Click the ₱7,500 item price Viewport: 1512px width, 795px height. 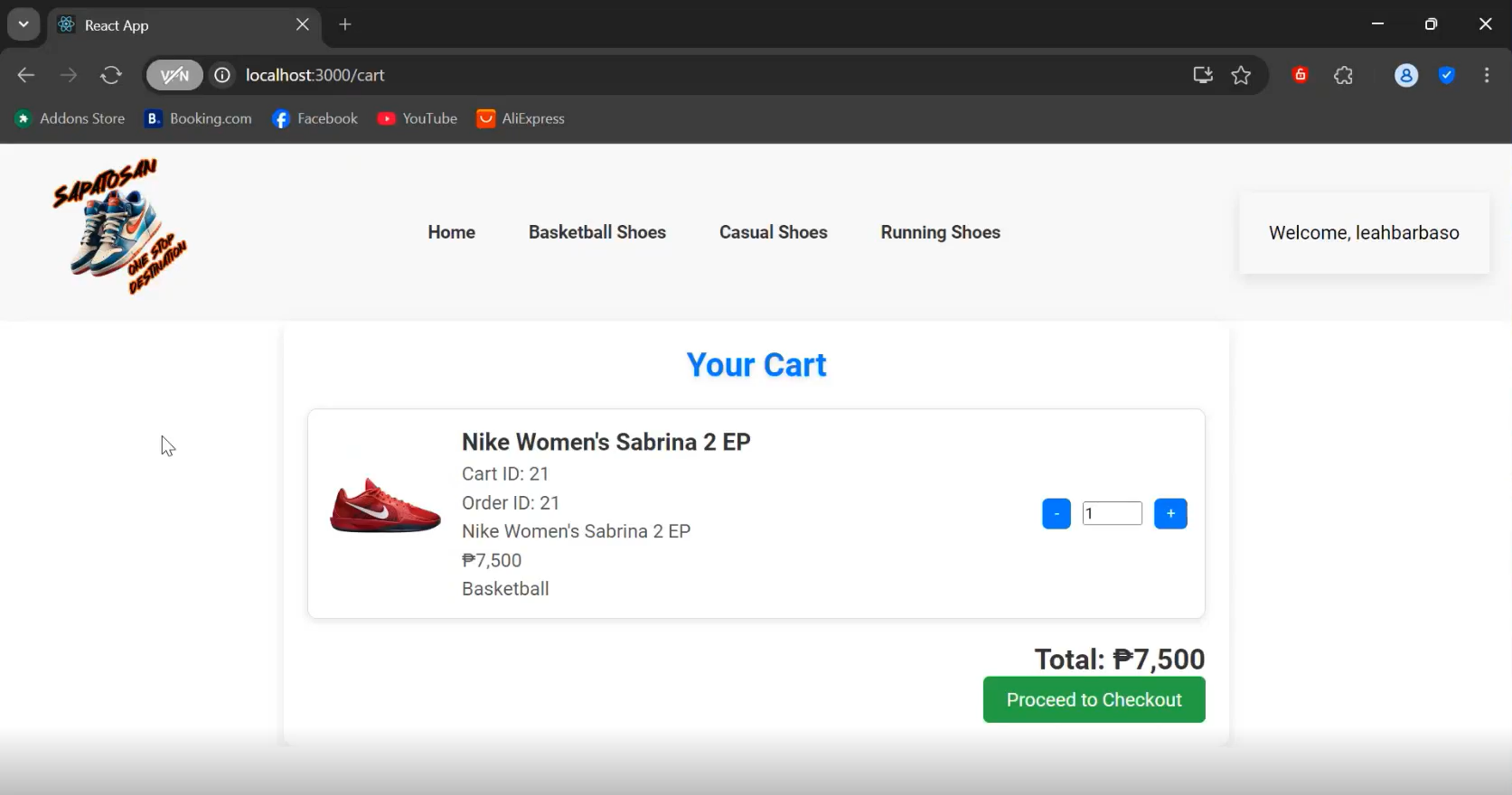click(x=492, y=560)
